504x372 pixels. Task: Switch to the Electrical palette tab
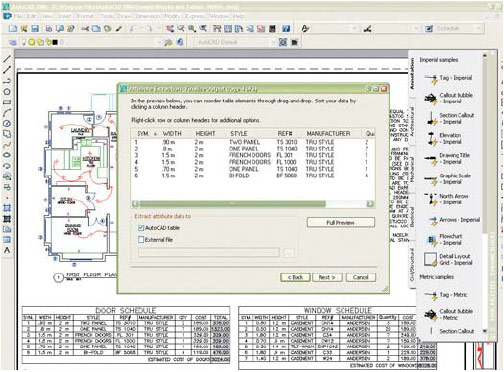pyautogui.click(x=412, y=217)
